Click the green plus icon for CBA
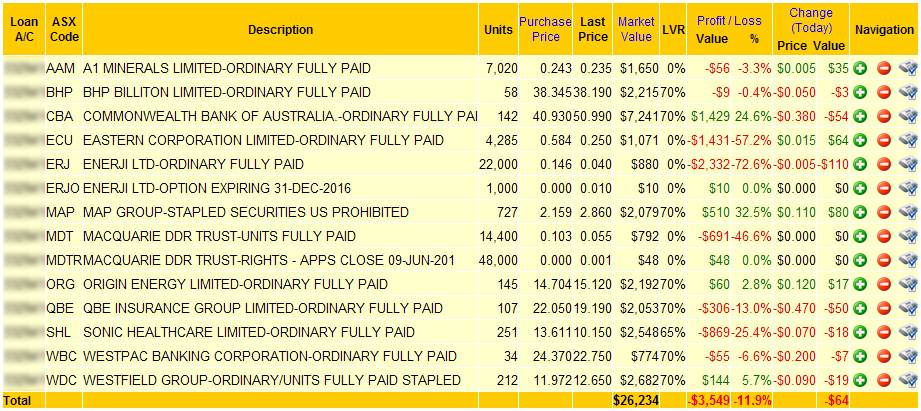 [x=861, y=116]
